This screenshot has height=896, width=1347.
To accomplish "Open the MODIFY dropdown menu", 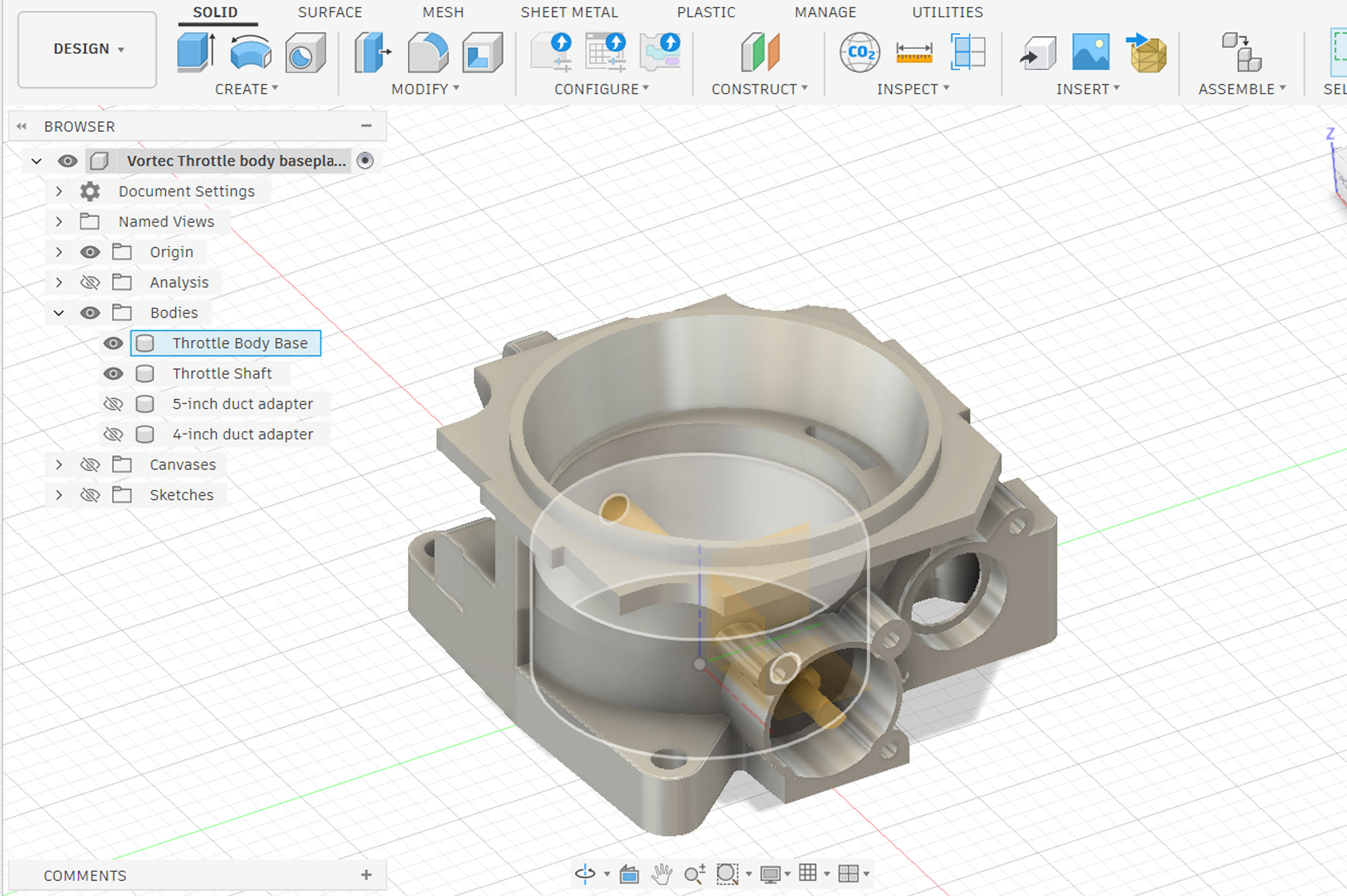I will pos(426,89).
